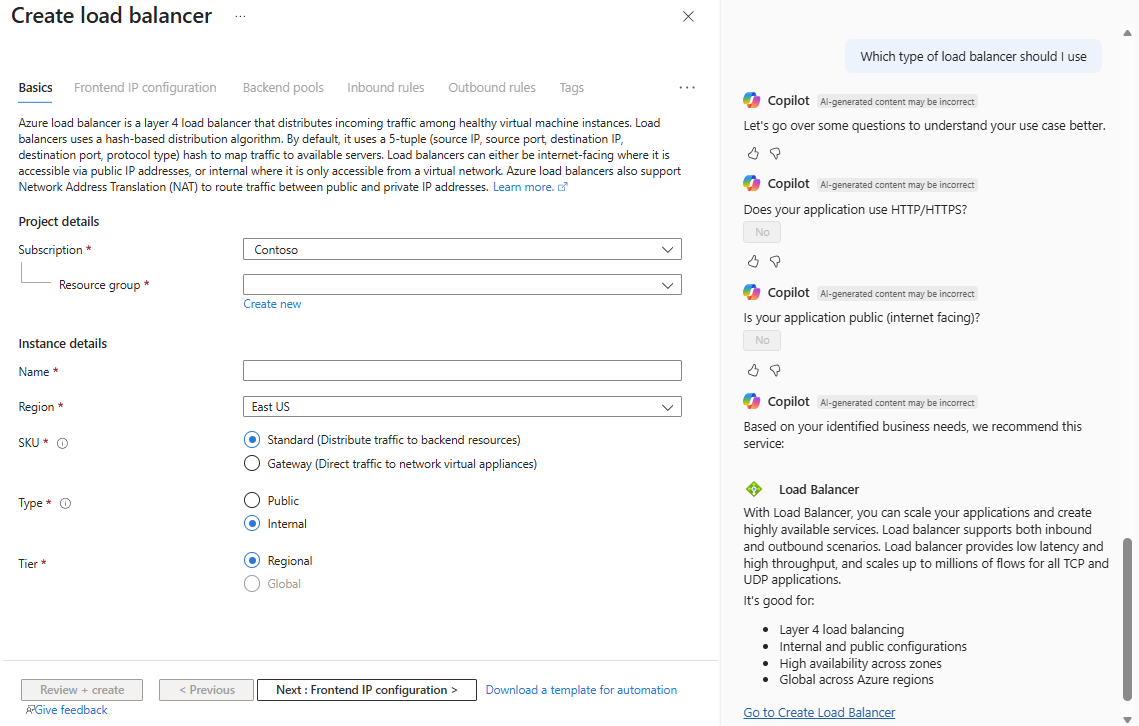
Task: Open the Backend pools tab
Action: pos(282,88)
